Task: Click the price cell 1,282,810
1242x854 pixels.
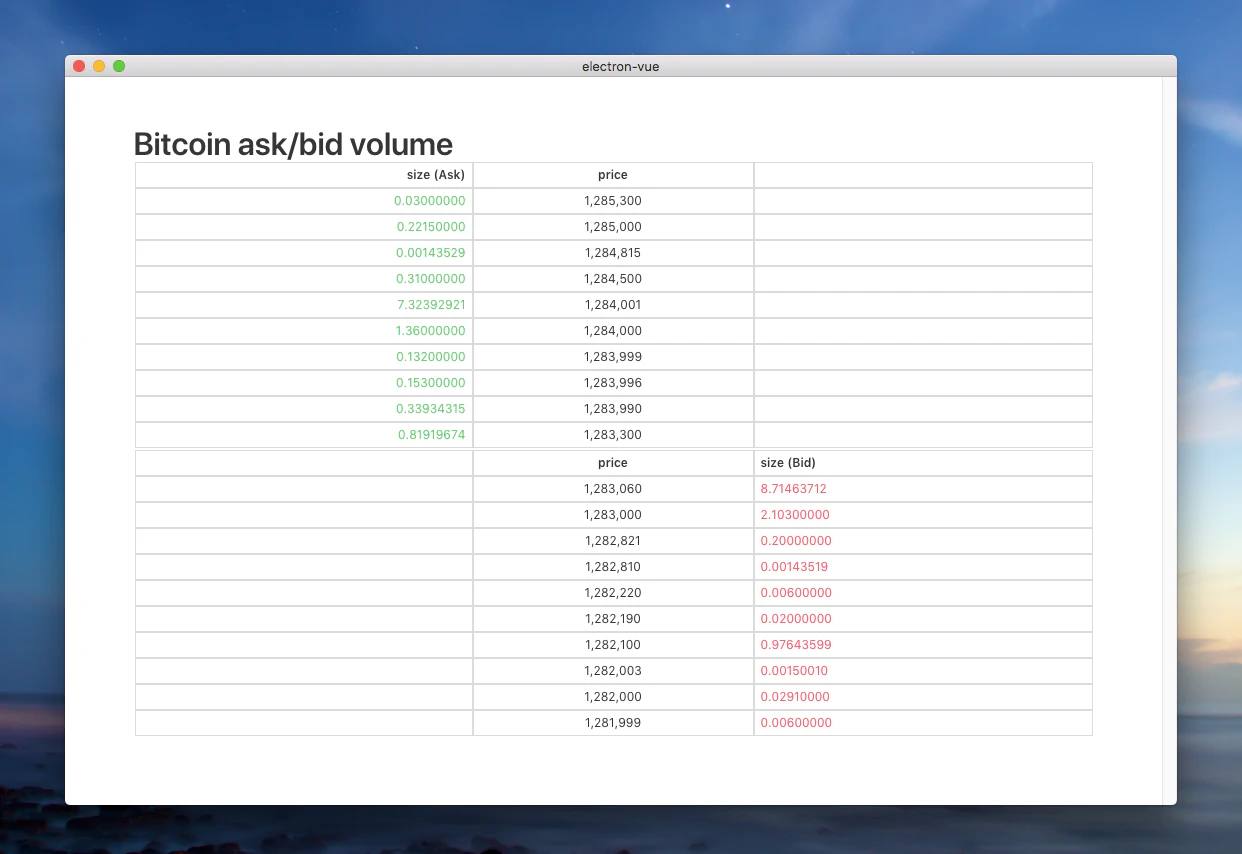Action: click(613, 567)
